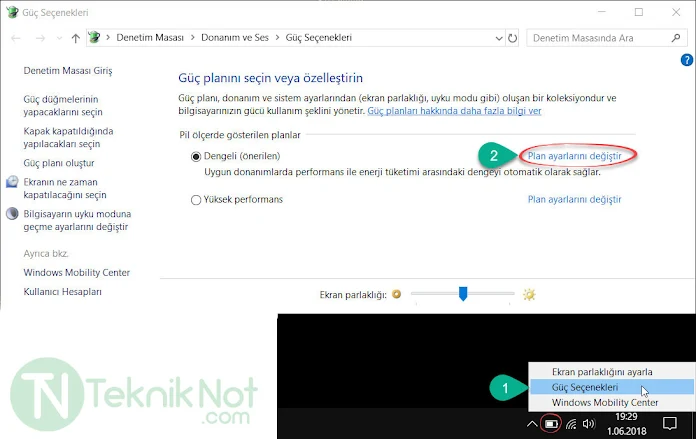Click Donanım ve Ses breadcrumb
This screenshot has width=696, height=439.
[235, 38]
